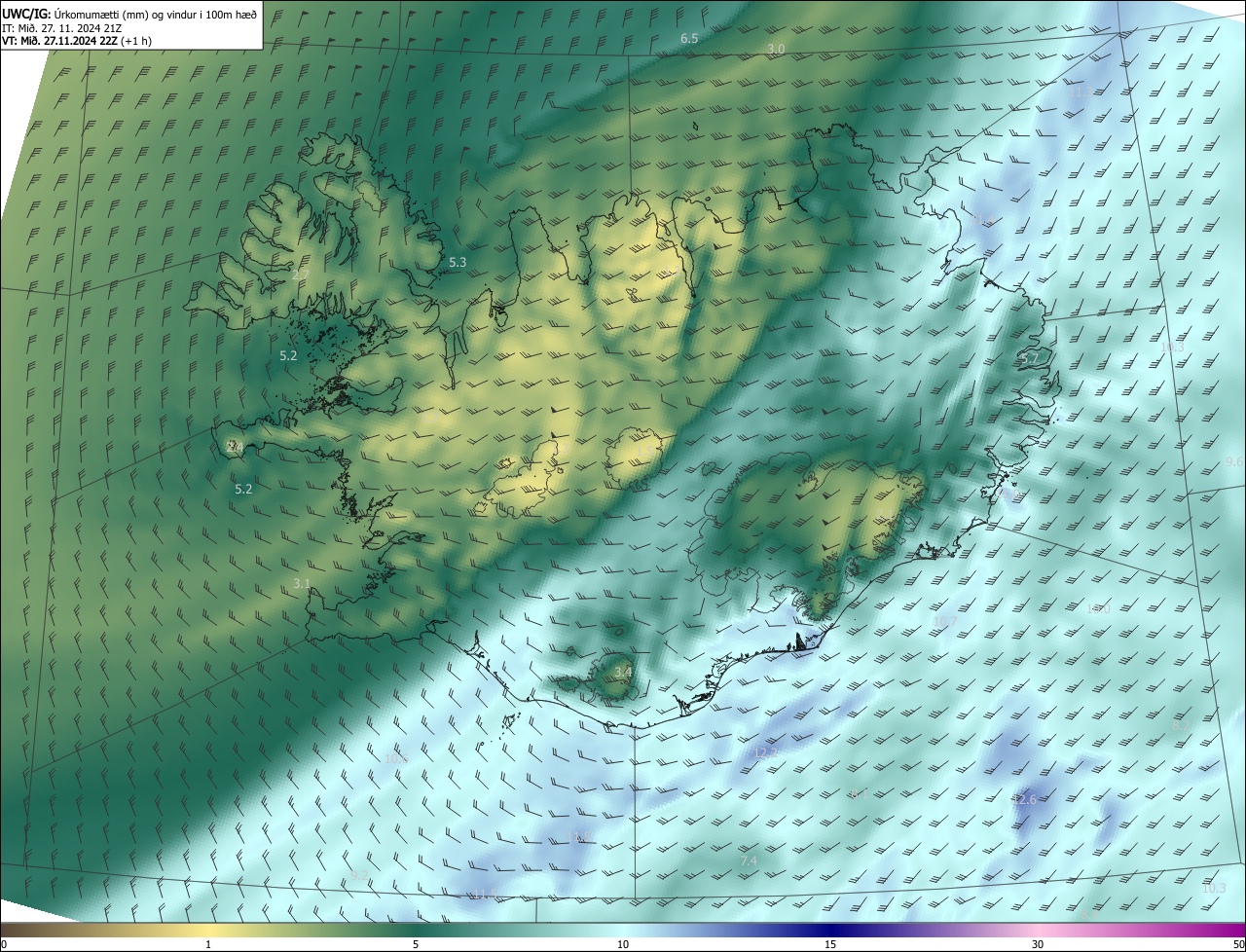The width and height of the screenshot is (1246, 952).
Task: Click the map value label 12.2
Action: click(x=766, y=753)
